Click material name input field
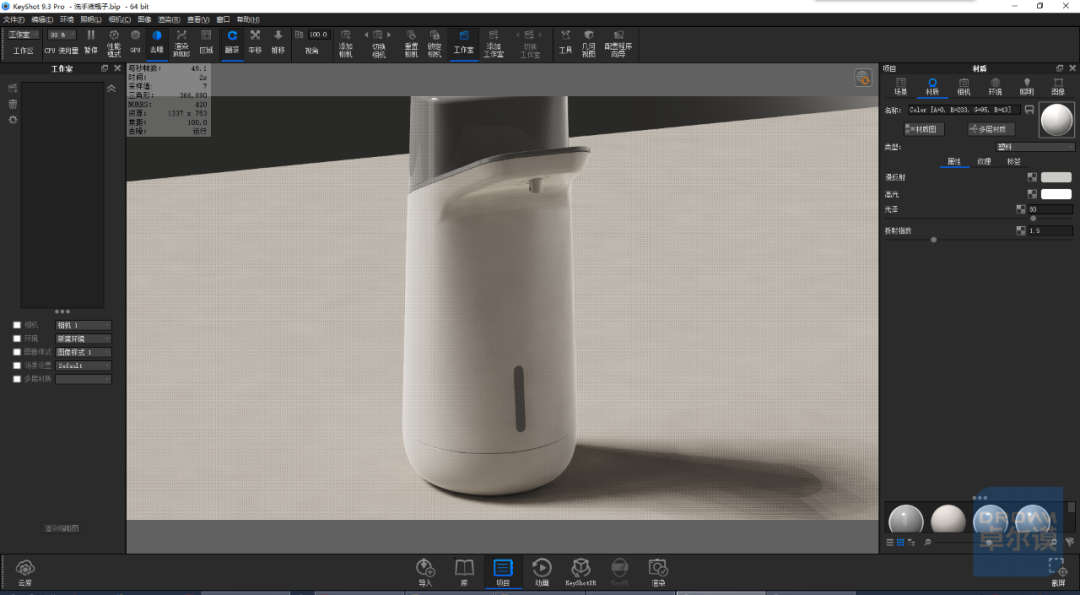This screenshot has height=595, width=1080. [x=964, y=110]
